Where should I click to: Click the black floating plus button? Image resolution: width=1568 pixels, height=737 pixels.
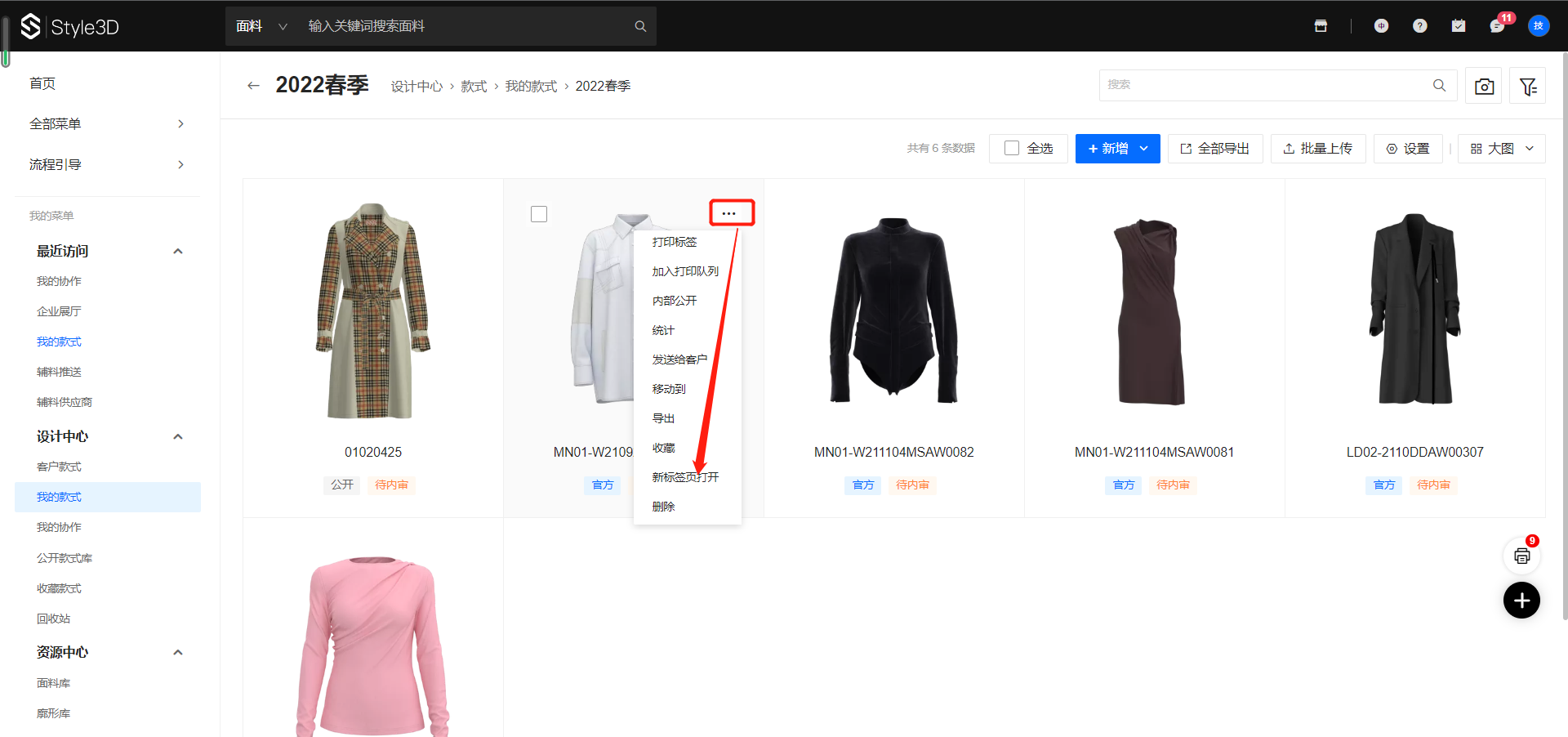coord(1522,601)
